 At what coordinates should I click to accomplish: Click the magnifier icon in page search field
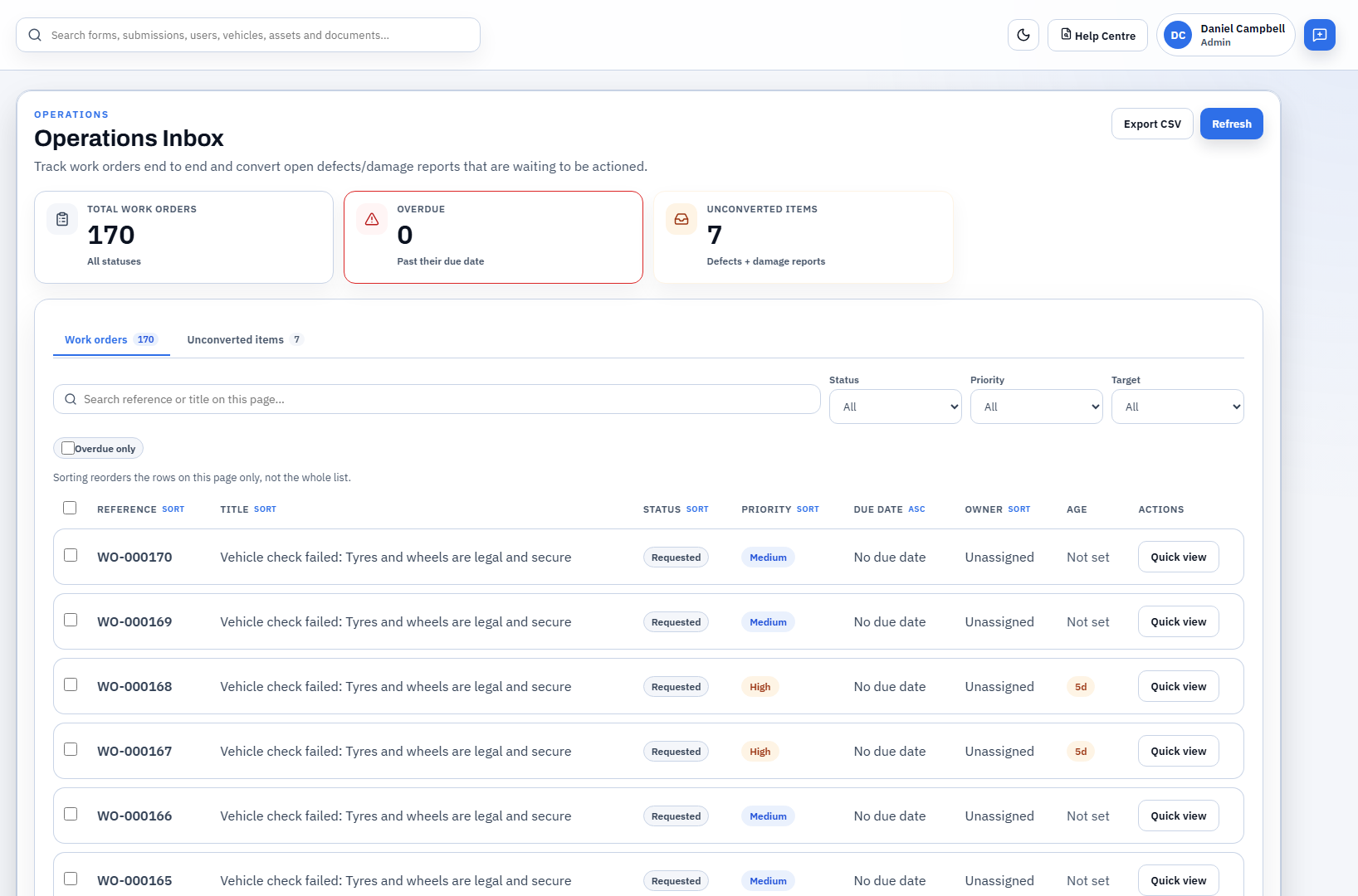pyautogui.click(x=71, y=399)
